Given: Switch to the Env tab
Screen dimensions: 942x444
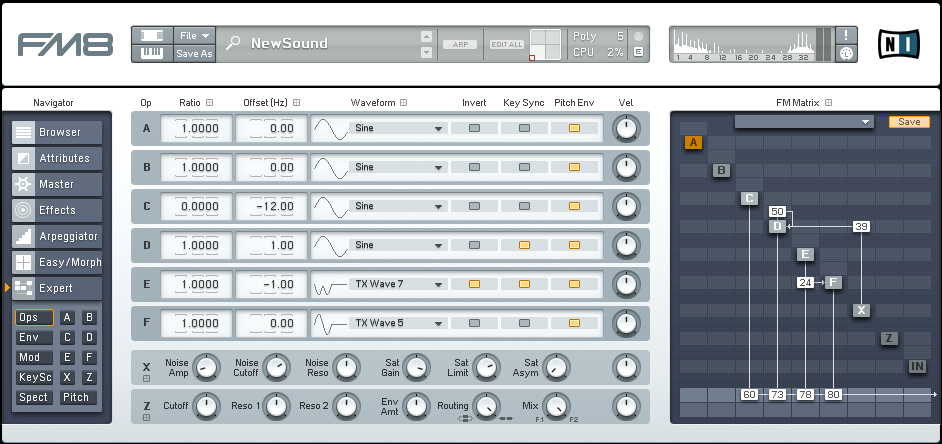Looking at the screenshot, I should coord(34,338).
